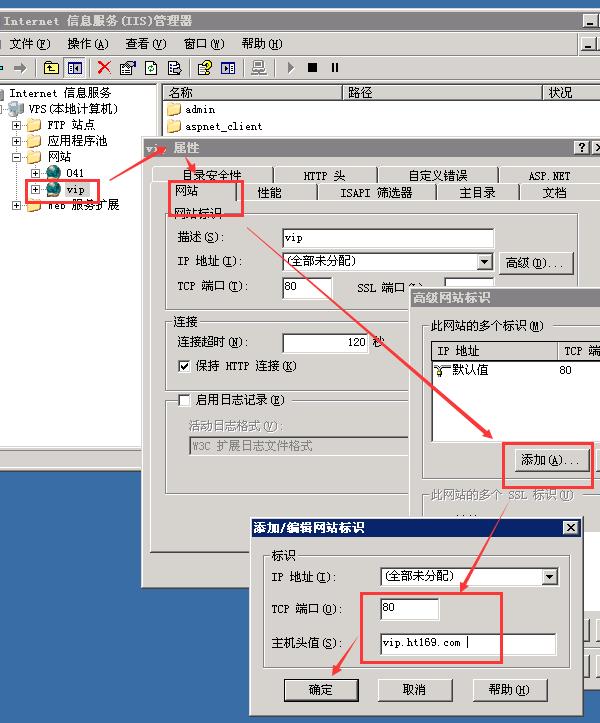Expand the FTP 站点 tree node

pyautogui.click(x=17, y=125)
